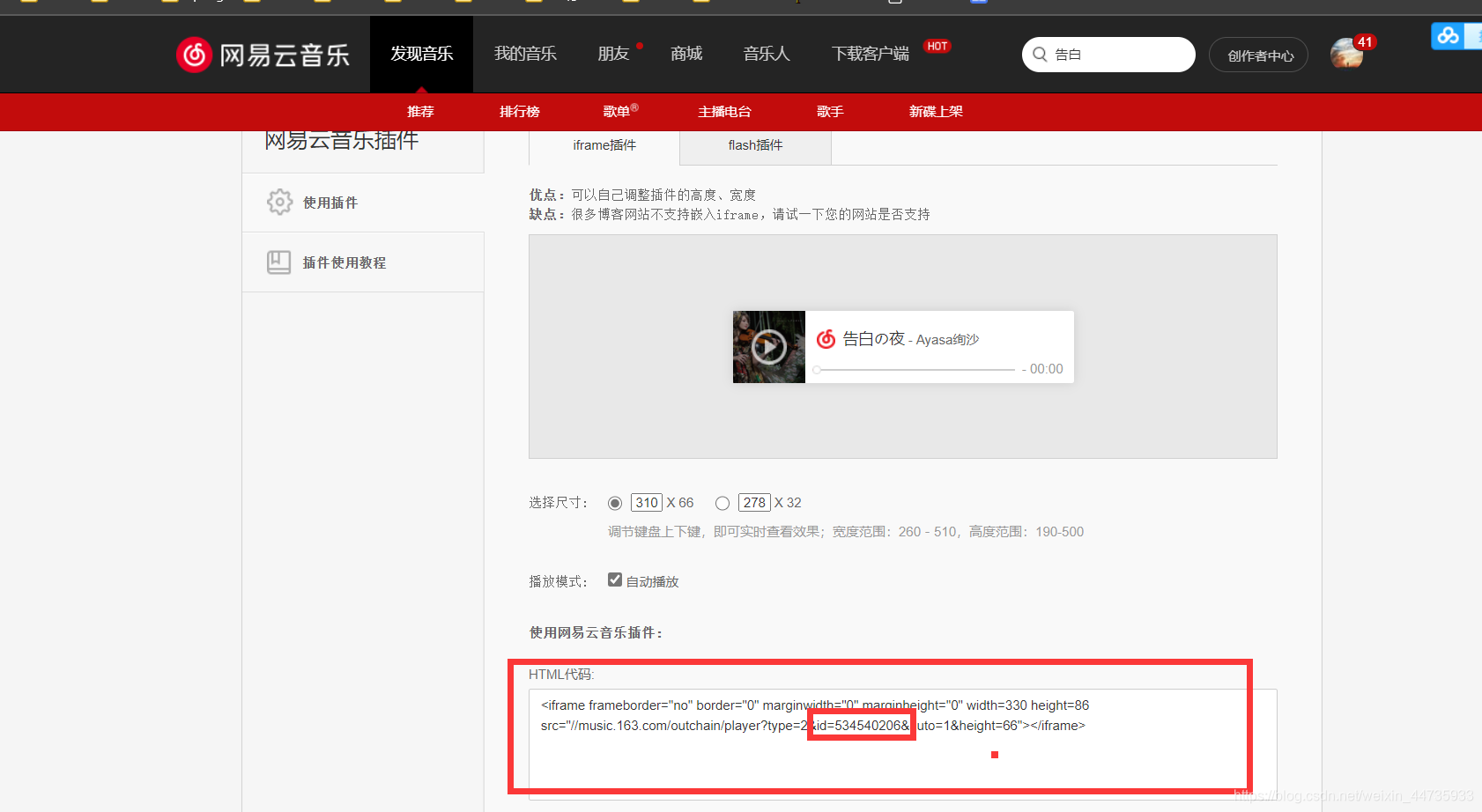Screen dimensions: 1482x812
Task: Play the 告白の夜 track
Action: (768, 347)
